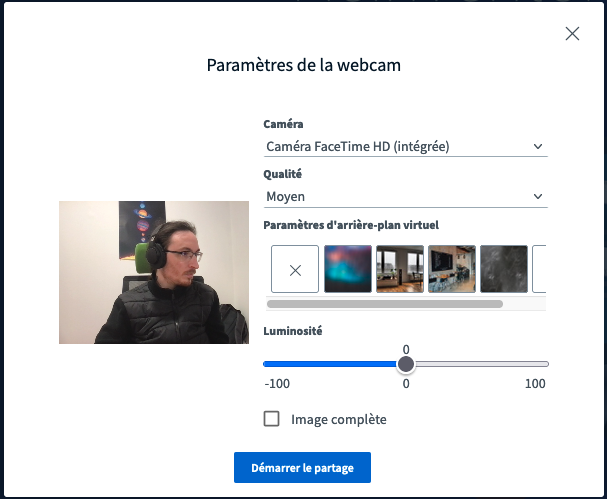Click the Luminosité slider handle

tap(406, 364)
